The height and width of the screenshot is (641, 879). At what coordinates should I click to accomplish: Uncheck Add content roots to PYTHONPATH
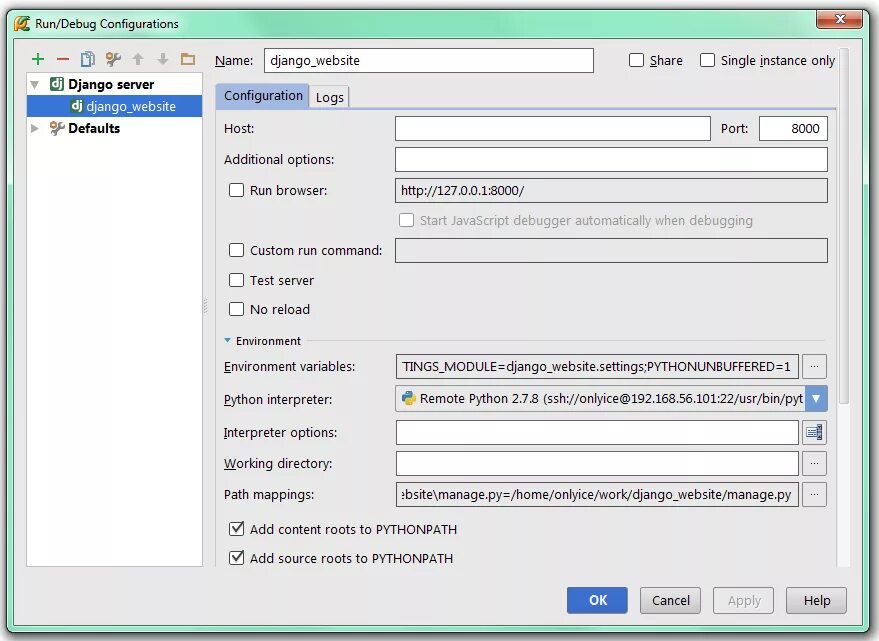coord(237,529)
